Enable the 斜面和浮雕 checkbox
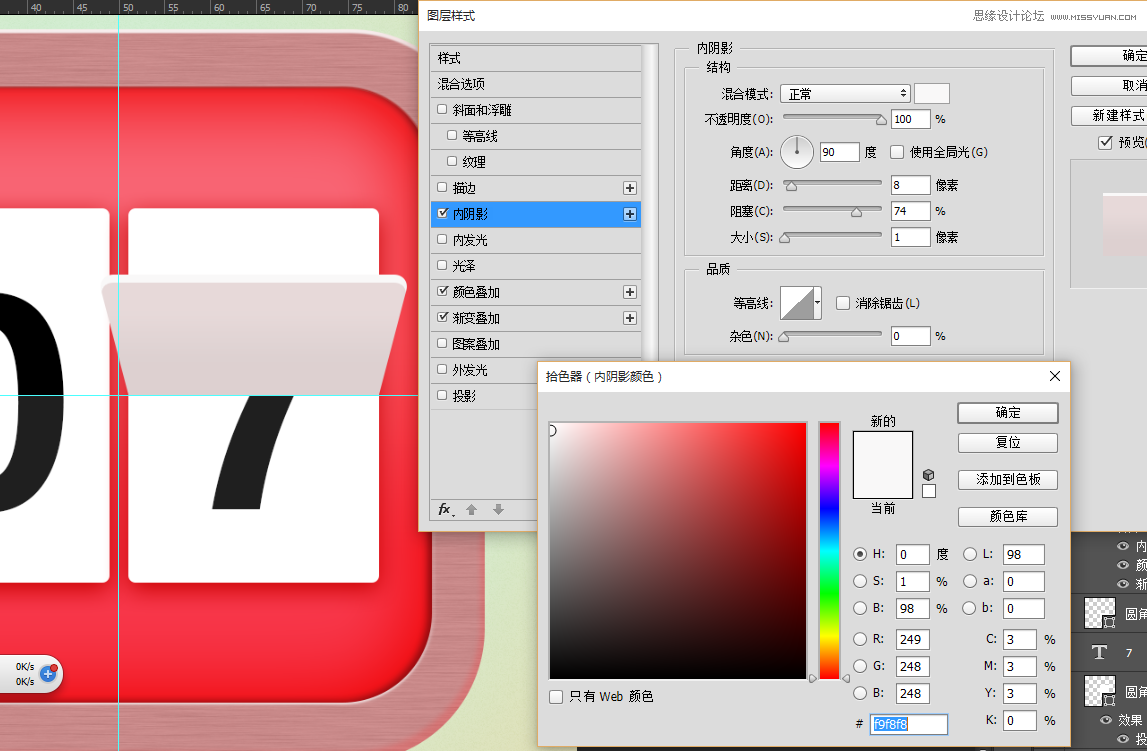 [443, 110]
